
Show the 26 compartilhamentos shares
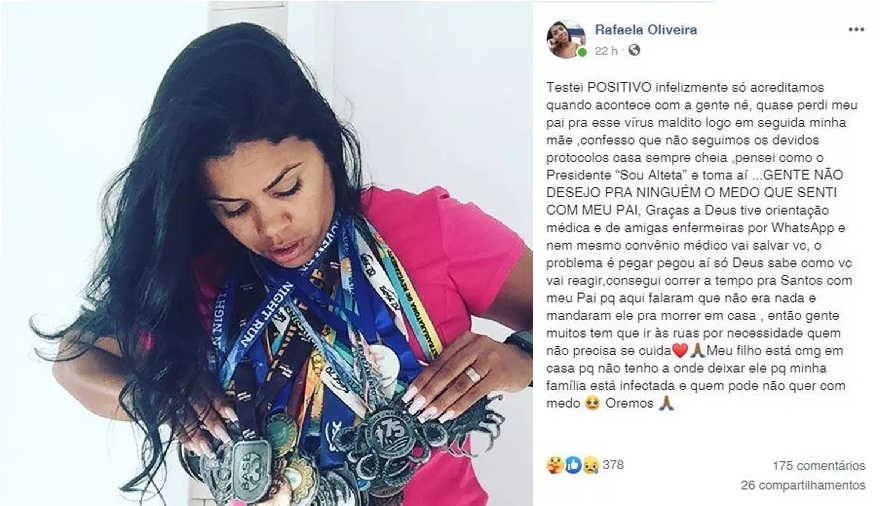point(803,486)
